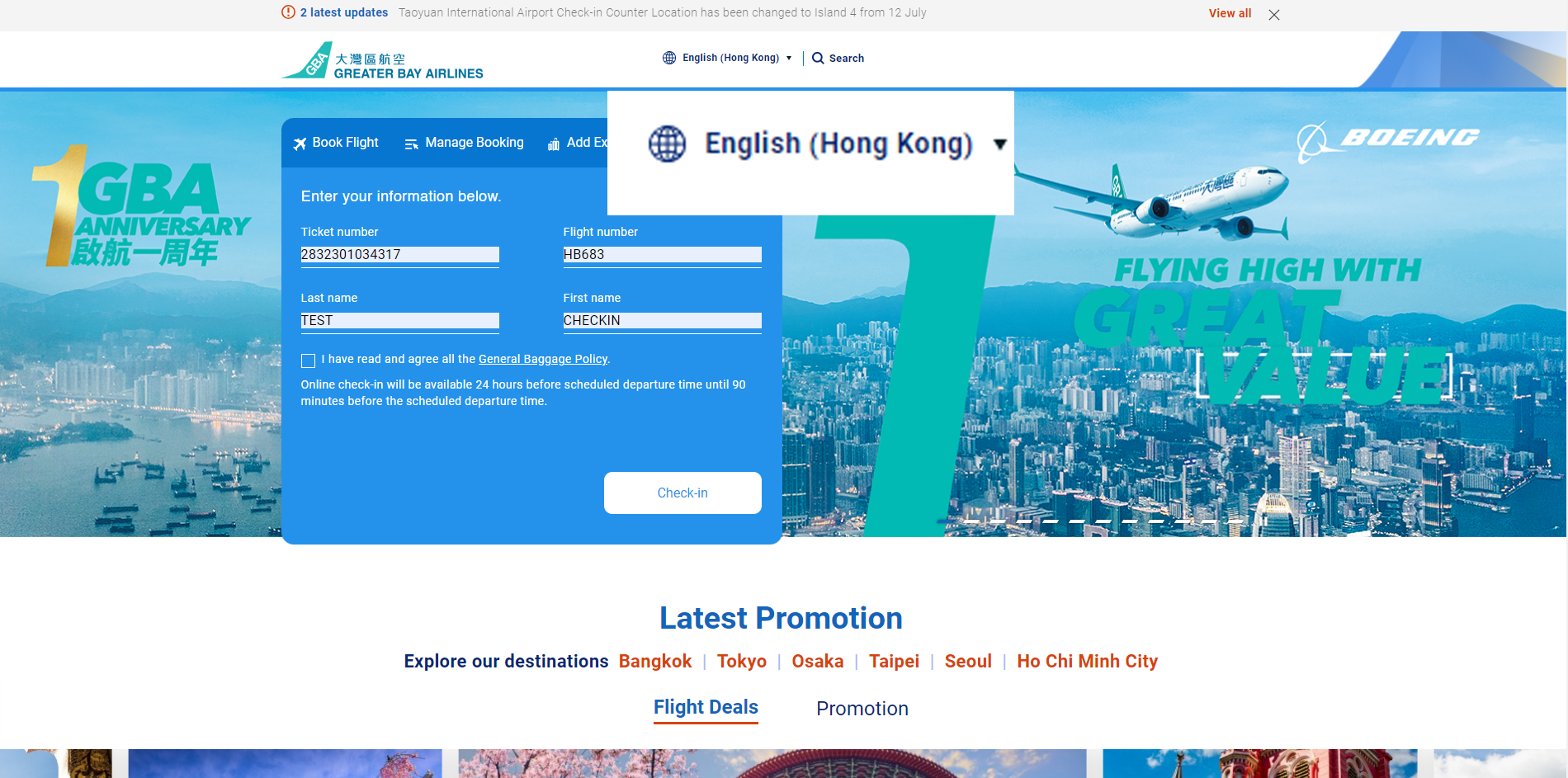Image resolution: width=1568 pixels, height=778 pixels.
Task: Click the dropdown arrow in enlarged language box
Action: [x=999, y=144]
